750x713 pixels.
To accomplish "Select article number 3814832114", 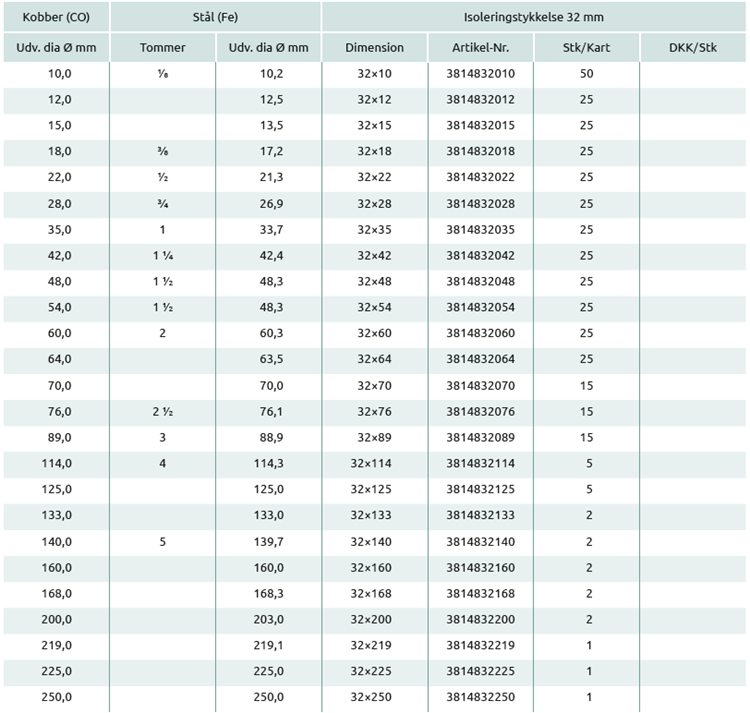I will point(481,463).
